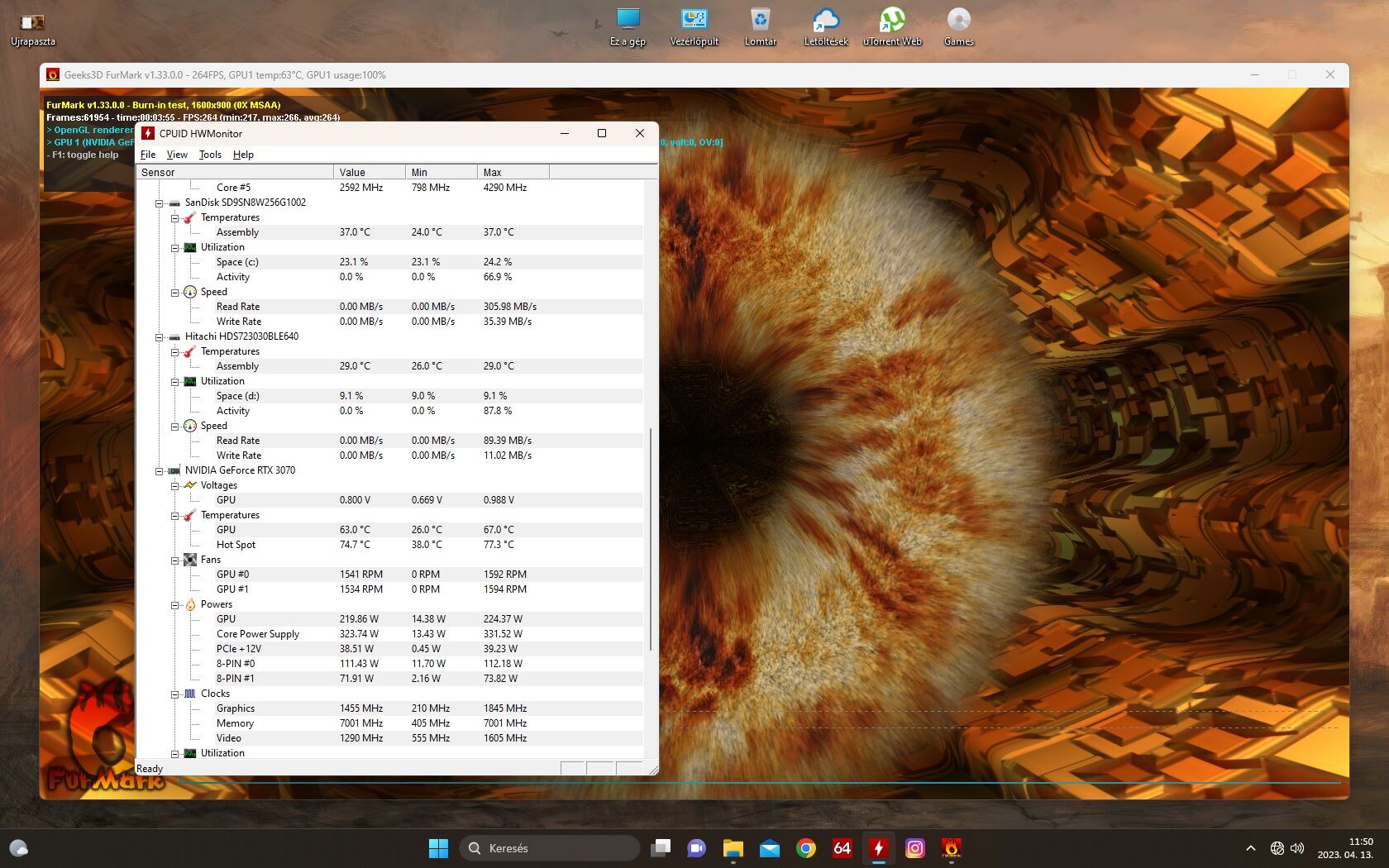Viewport: 1389px width, 868px height.
Task: Select the Space (c:) utilization row
Action: point(390,262)
